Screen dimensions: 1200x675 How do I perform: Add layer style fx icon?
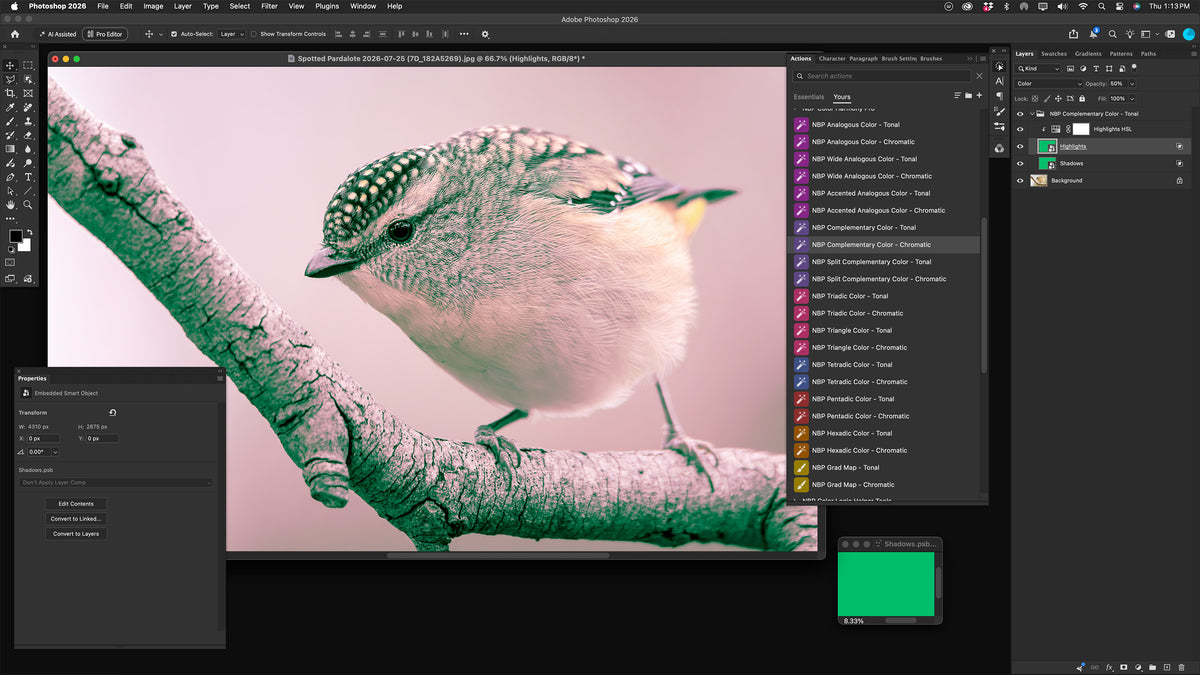point(1109,666)
